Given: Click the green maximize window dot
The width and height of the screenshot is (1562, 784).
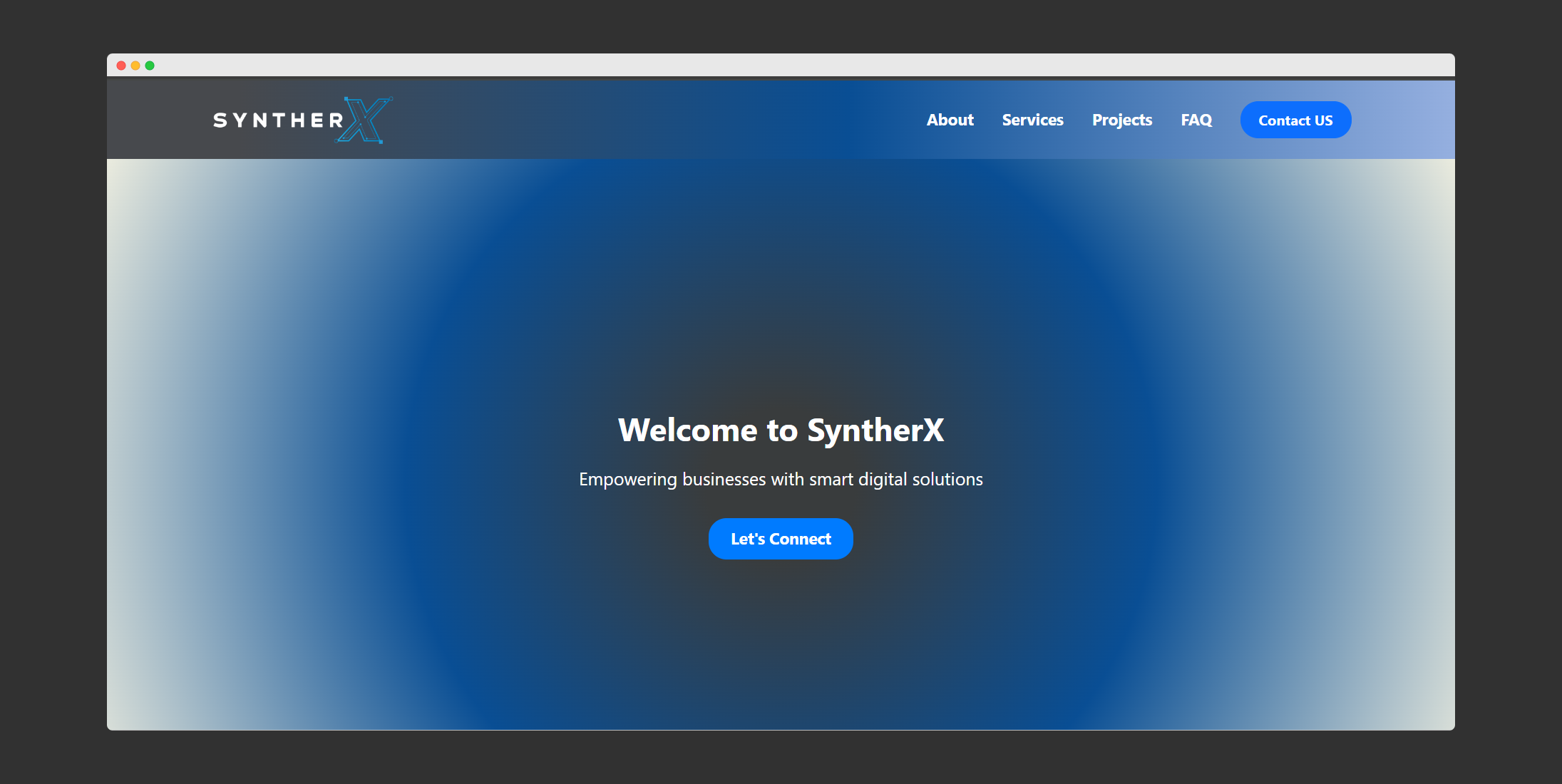Looking at the screenshot, I should [150, 66].
